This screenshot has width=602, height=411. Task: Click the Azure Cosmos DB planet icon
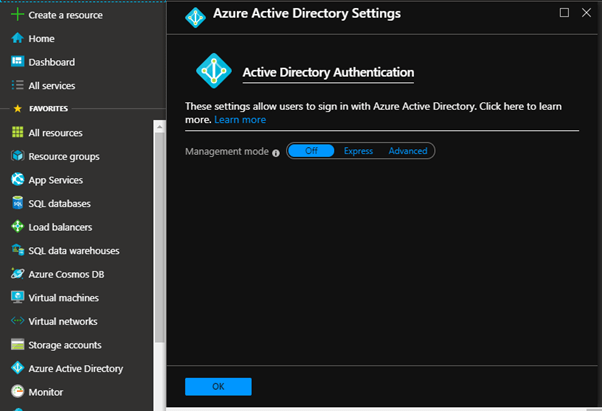pyautogui.click(x=17, y=274)
